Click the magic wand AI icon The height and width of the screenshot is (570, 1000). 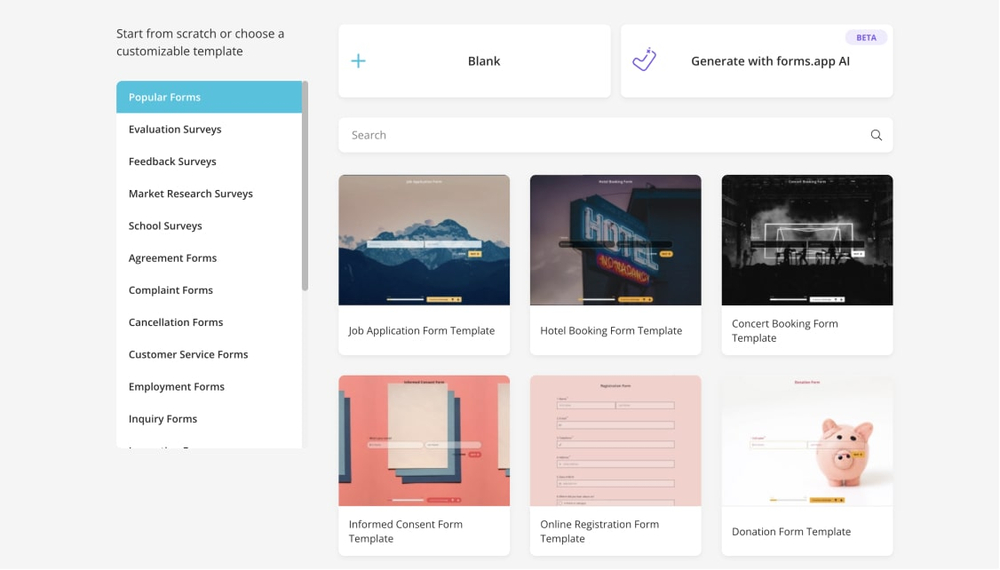click(645, 60)
